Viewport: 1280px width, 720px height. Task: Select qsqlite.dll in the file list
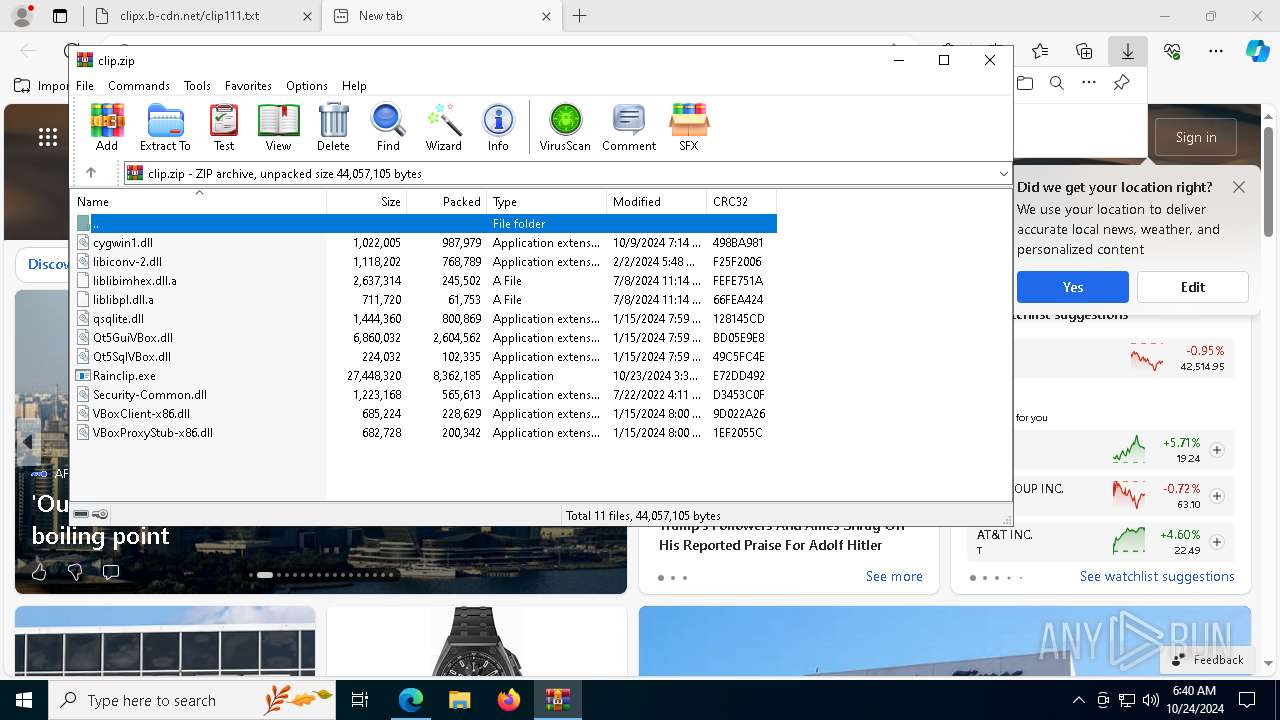[x=425, y=319]
